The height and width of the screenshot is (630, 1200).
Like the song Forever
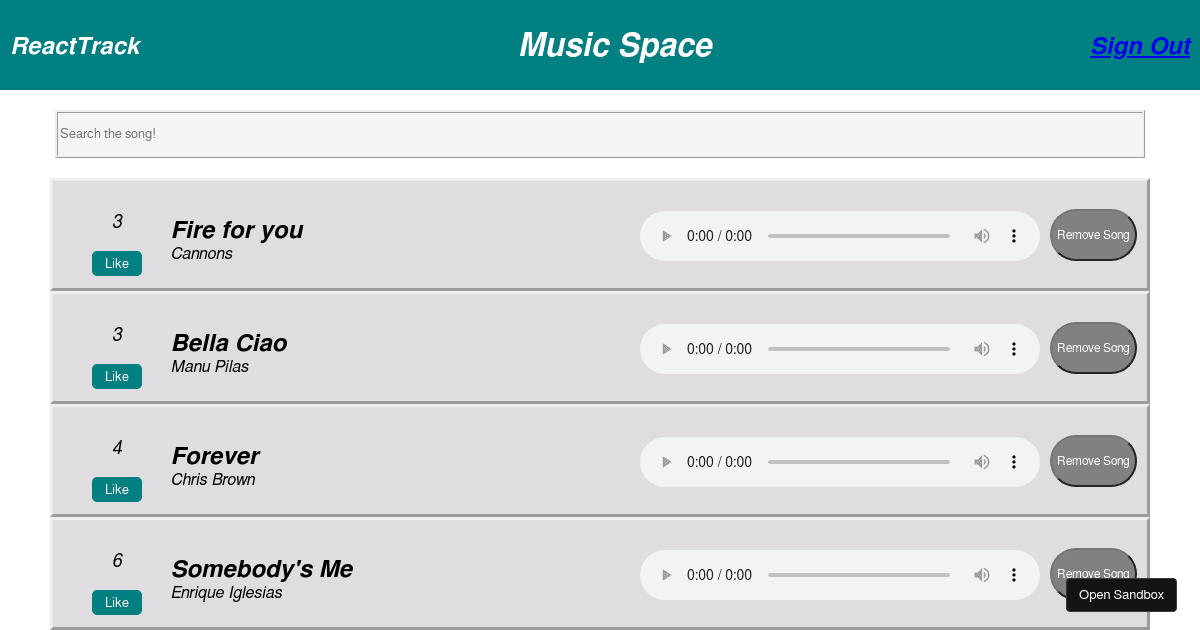point(116,489)
